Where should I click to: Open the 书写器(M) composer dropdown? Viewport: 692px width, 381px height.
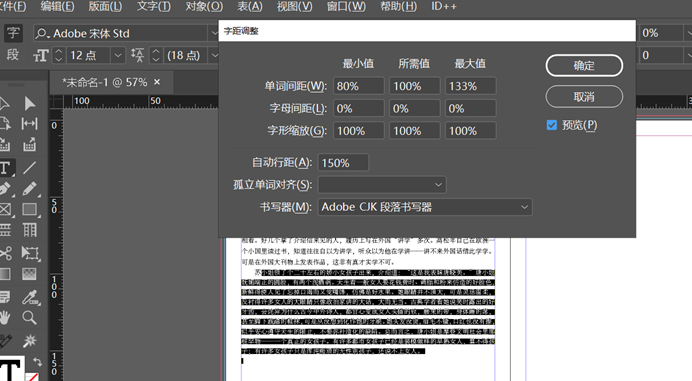click(x=425, y=207)
